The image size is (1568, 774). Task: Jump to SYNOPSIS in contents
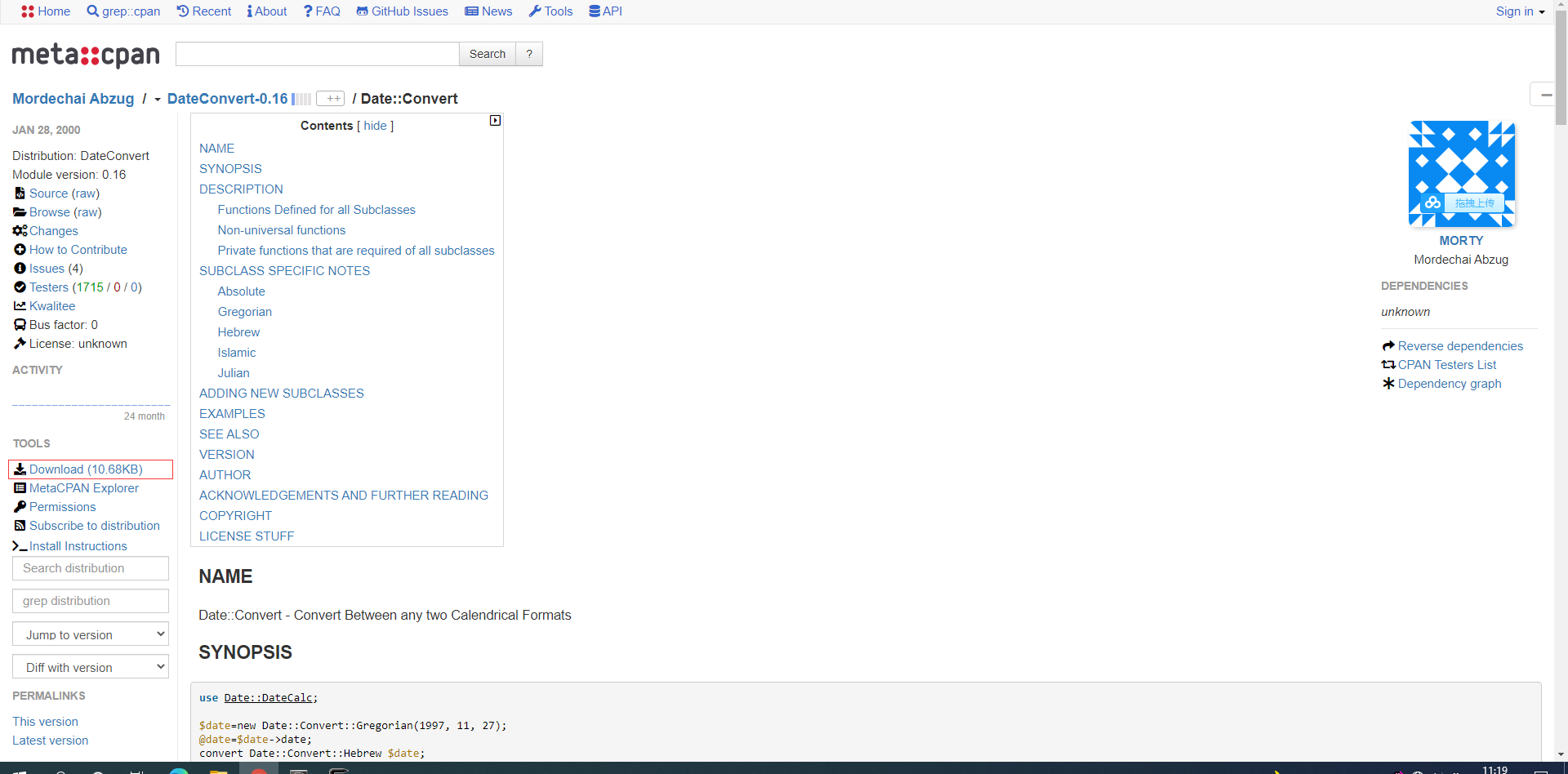tap(231, 169)
